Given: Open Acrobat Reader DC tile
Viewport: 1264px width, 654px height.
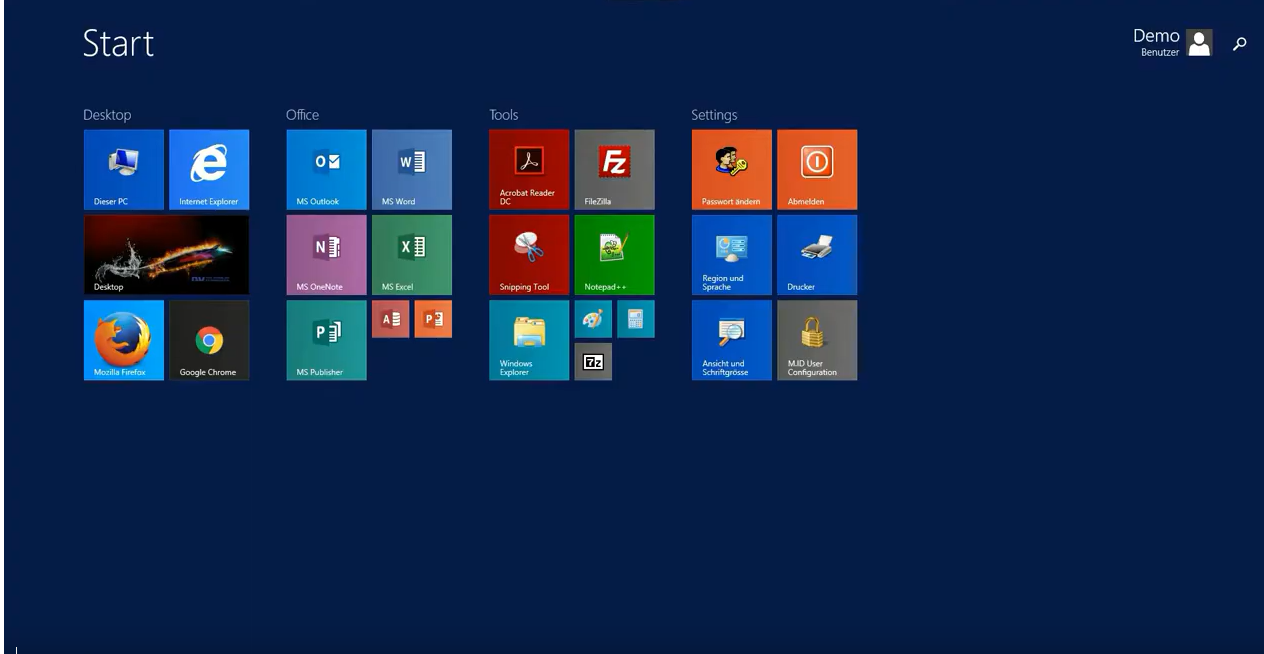Looking at the screenshot, I should 529,169.
